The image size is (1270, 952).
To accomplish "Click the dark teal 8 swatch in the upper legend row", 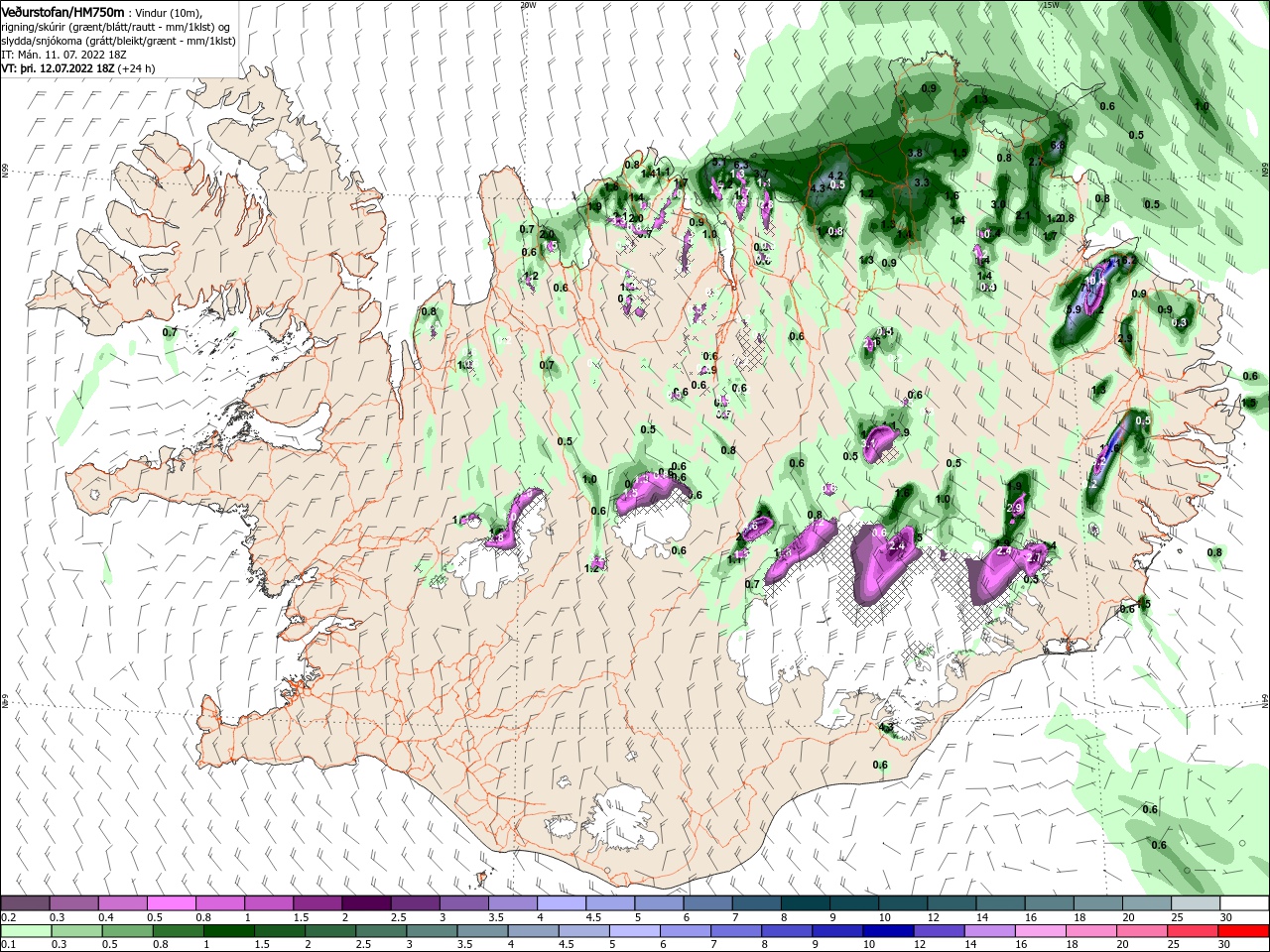I will click(806, 903).
